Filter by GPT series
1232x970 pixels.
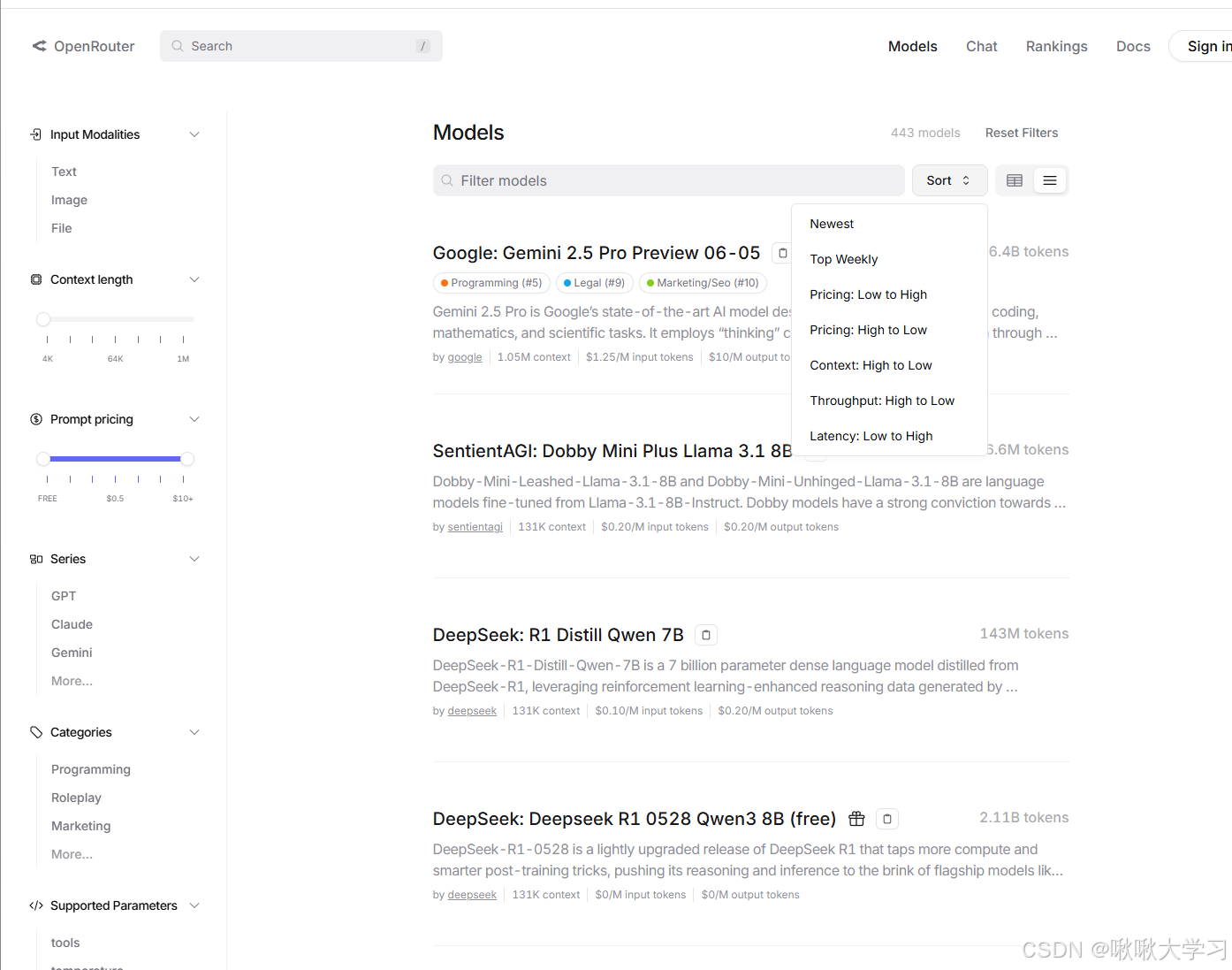(64, 596)
